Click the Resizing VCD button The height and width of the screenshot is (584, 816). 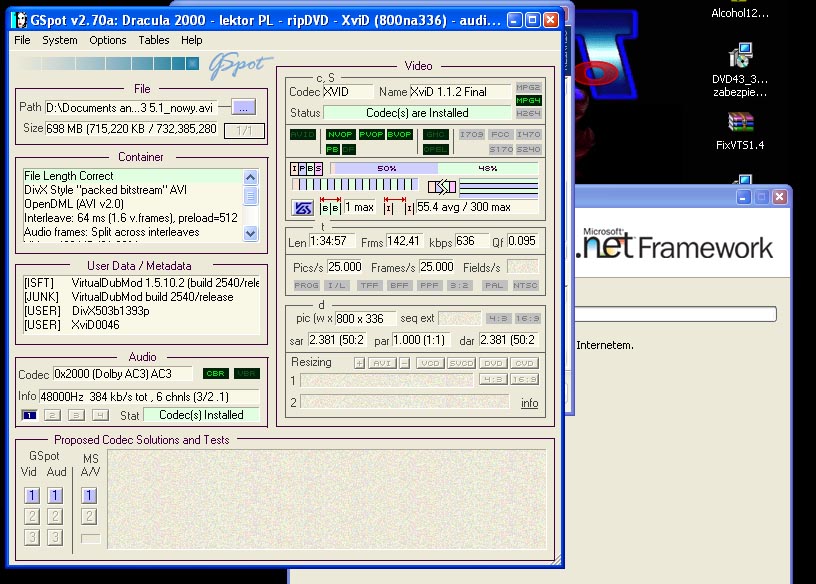[x=430, y=363]
